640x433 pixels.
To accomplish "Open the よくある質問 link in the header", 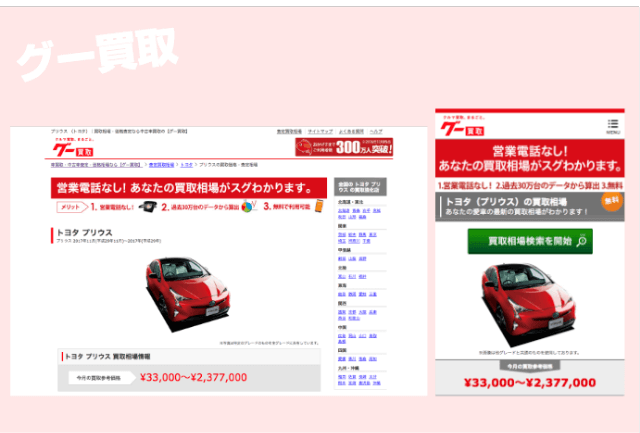I will pyautogui.click(x=351, y=131).
